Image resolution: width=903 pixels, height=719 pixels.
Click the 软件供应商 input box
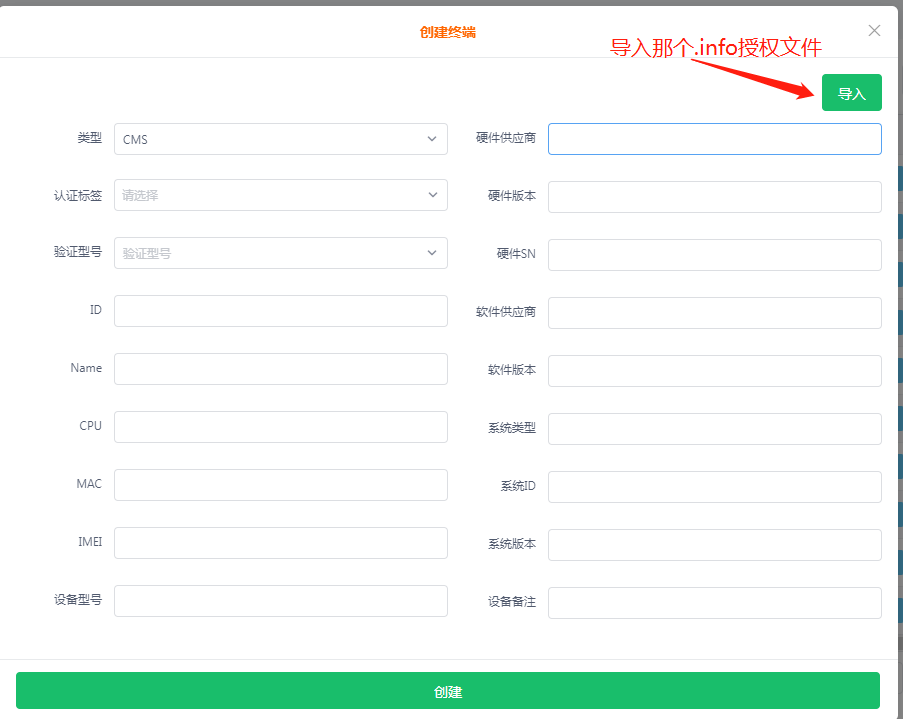click(714, 313)
